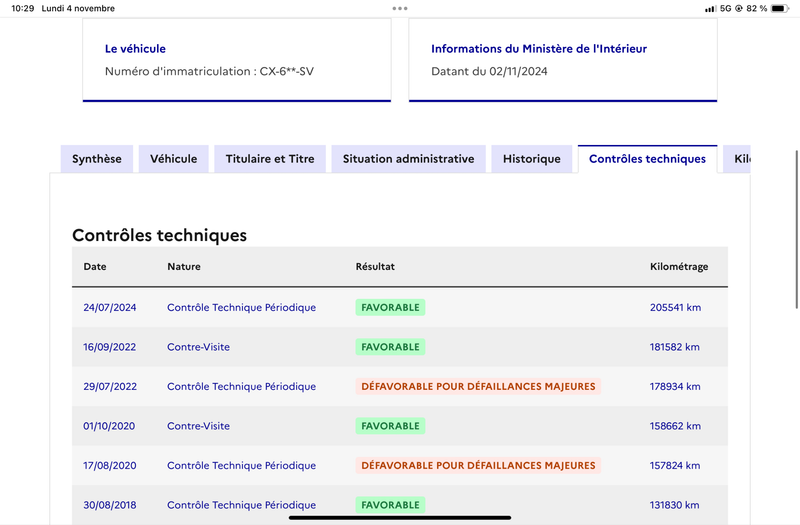Click Contrôle Technique Périodique in 30/08/2018 row
This screenshot has height=525, width=800.
(241, 505)
